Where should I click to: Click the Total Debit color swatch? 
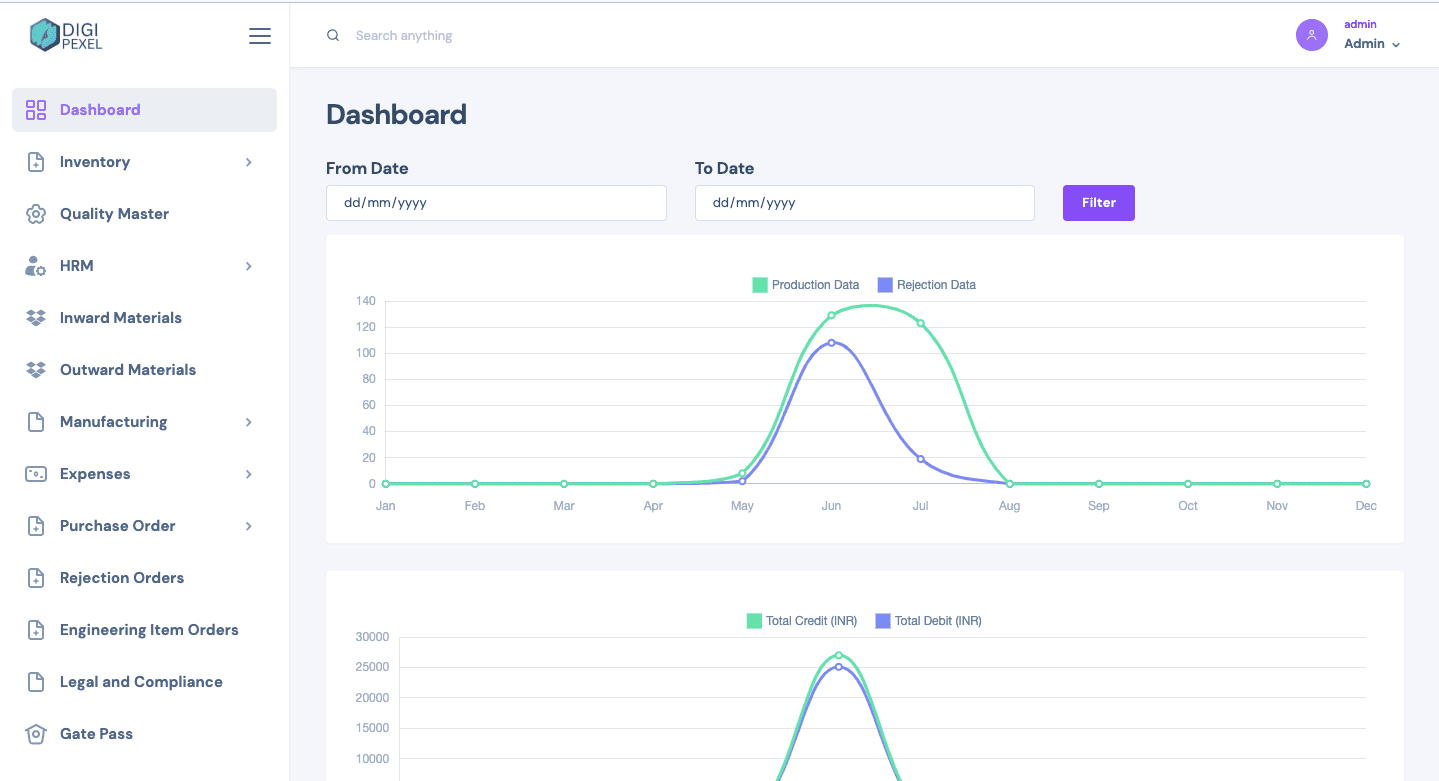883,621
